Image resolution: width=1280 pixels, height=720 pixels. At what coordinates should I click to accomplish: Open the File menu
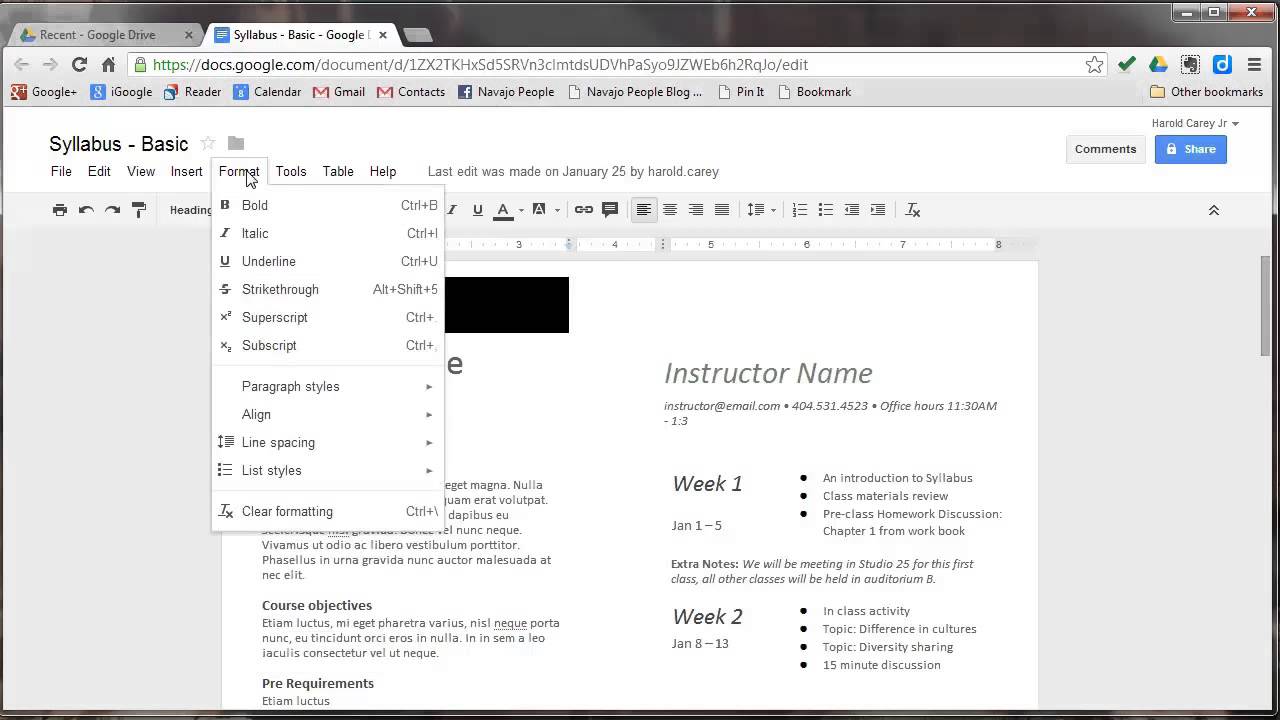tap(61, 171)
